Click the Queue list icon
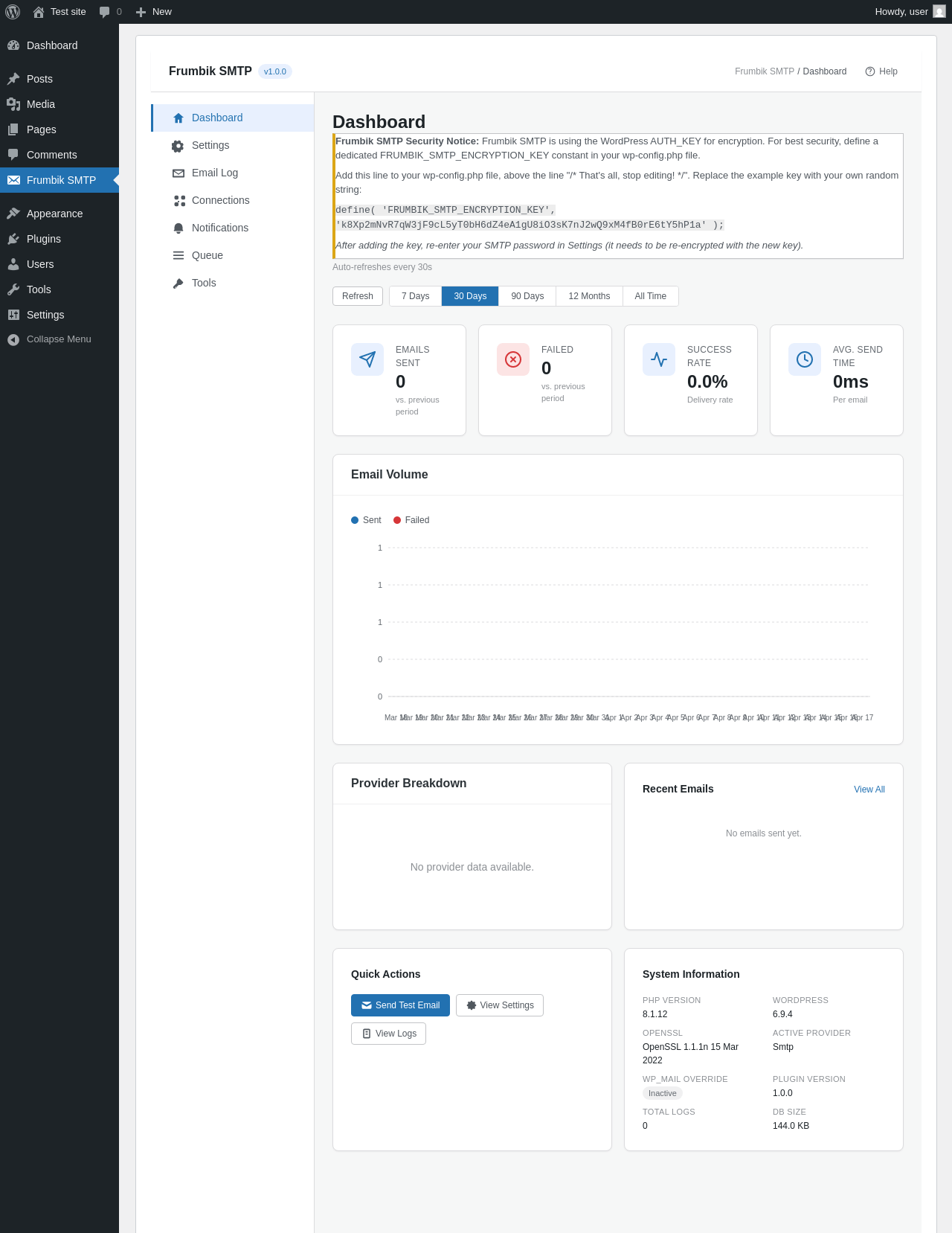Viewport: 952px width, 1233px height. pyautogui.click(x=178, y=255)
